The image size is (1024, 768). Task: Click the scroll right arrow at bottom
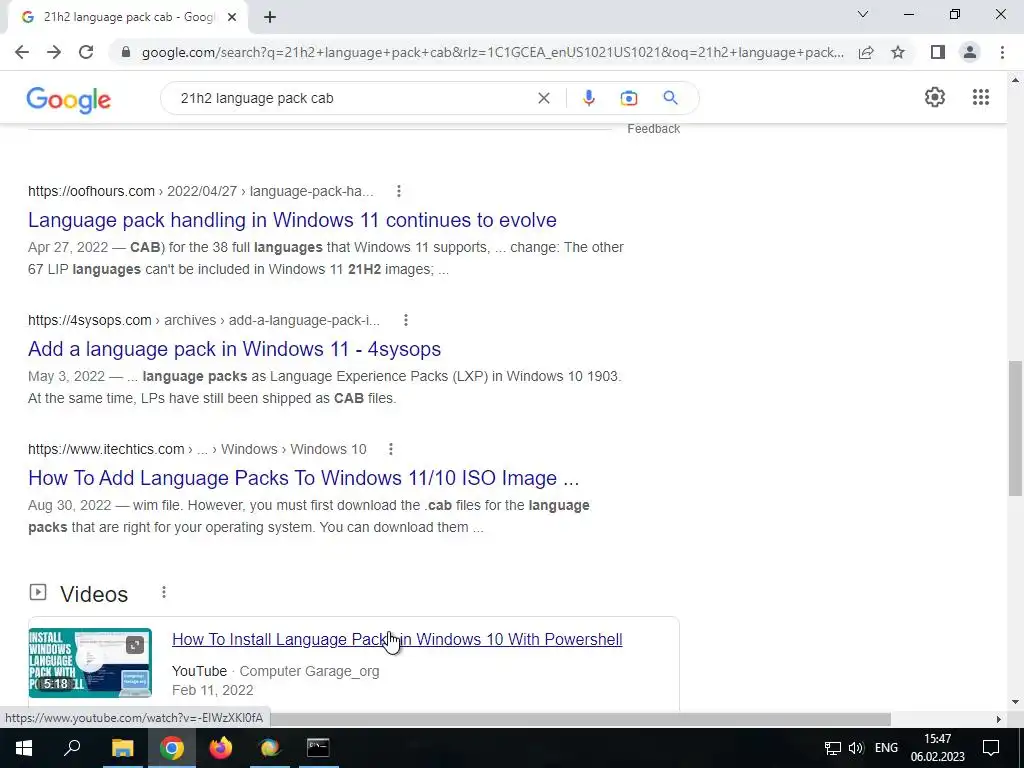click(x=999, y=719)
